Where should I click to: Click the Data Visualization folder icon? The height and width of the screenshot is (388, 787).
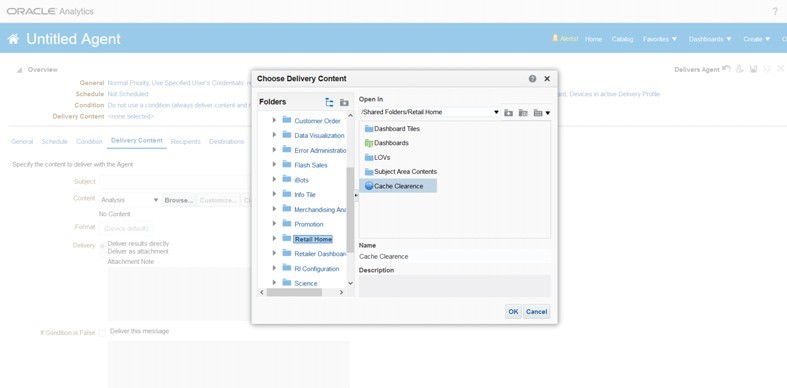pyautogui.click(x=287, y=135)
